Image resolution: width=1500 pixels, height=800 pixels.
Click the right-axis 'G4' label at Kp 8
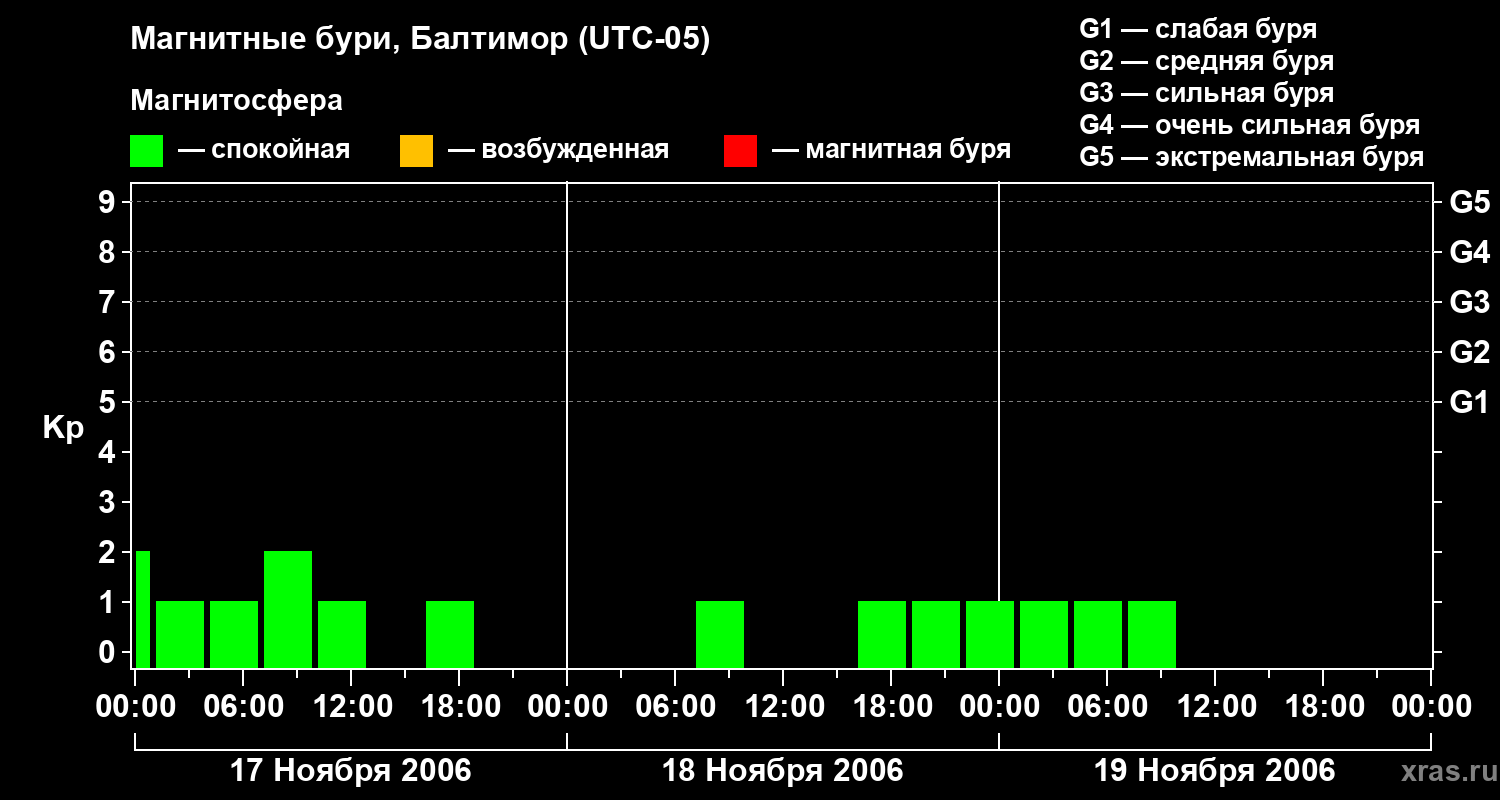click(1470, 252)
